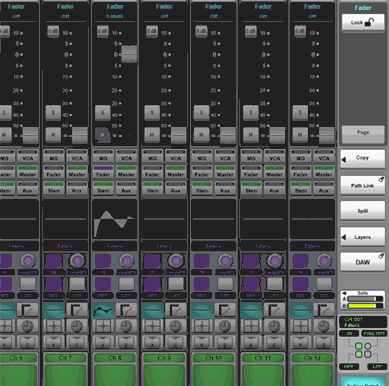
Task: Open the pan crosshair icon on Ch 10
Action: point(202,326)
